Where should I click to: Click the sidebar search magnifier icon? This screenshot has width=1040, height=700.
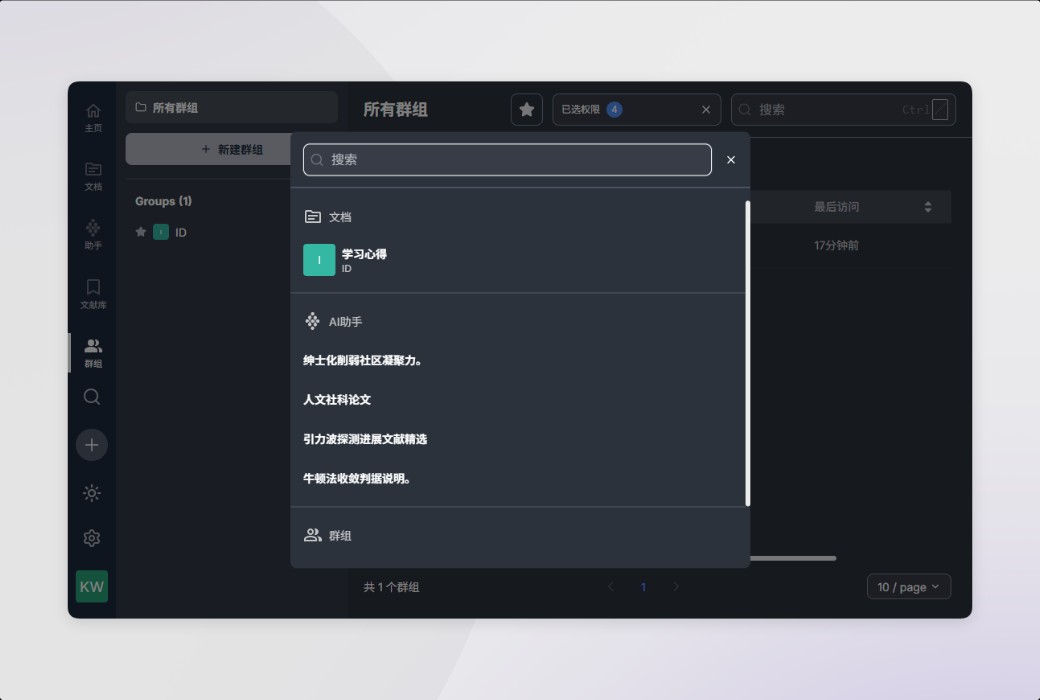(x=92, y=397)
